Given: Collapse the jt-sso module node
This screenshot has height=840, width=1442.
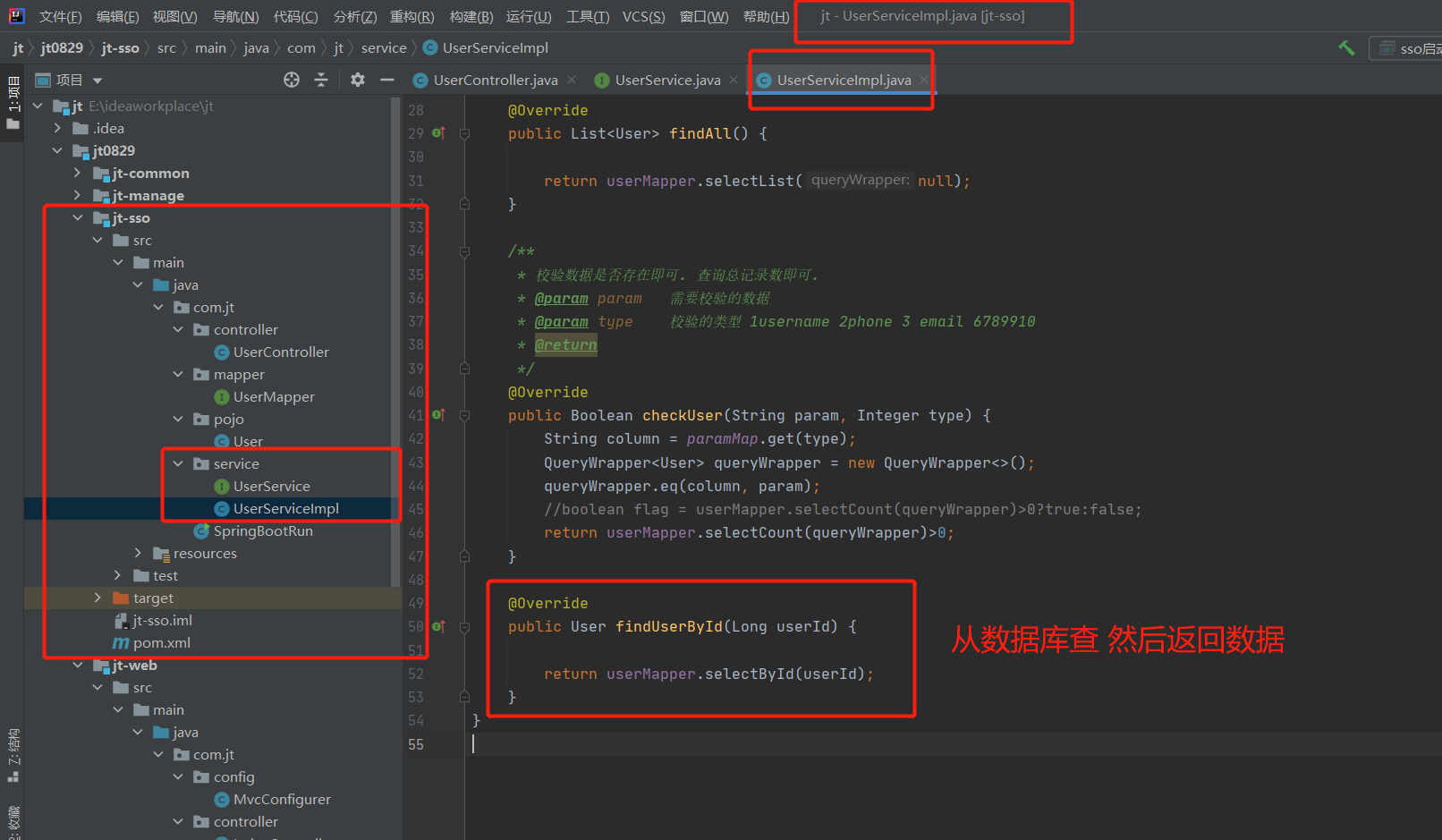Looking at the screenshot, I should [78, 217].
